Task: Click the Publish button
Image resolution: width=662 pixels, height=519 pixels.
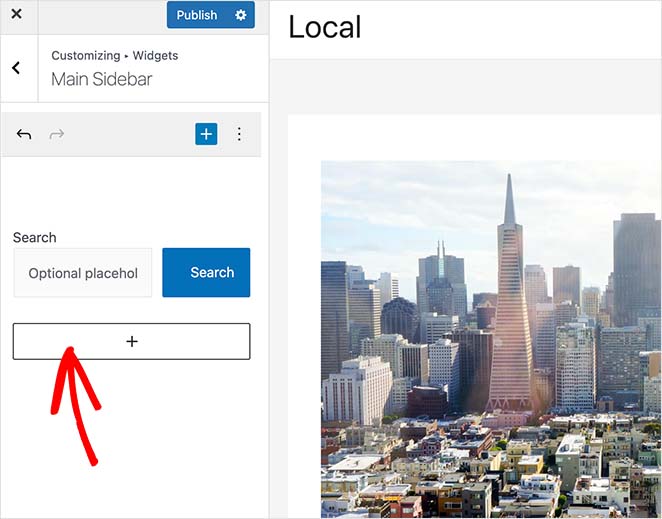Action: (x=196, y=15)
